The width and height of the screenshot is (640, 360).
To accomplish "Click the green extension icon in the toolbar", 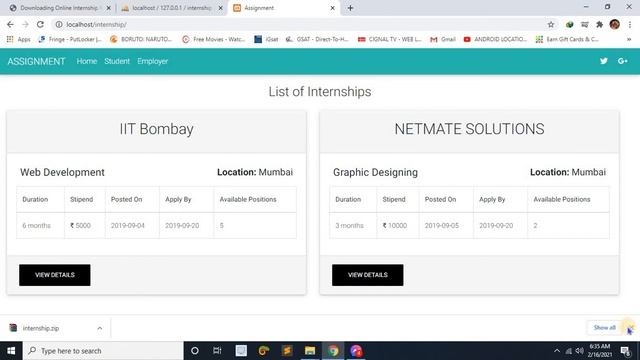I will [570, 24].
